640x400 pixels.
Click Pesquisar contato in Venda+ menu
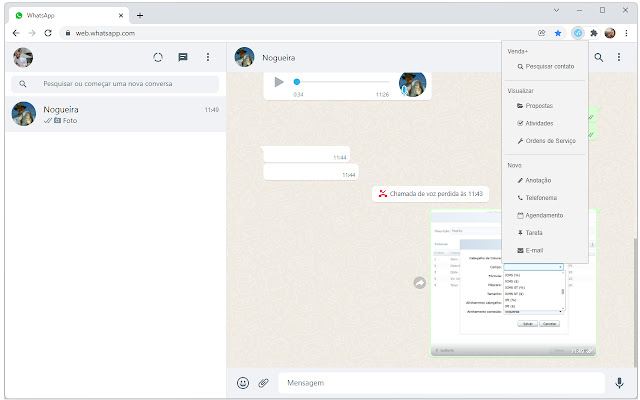(546, 66)
